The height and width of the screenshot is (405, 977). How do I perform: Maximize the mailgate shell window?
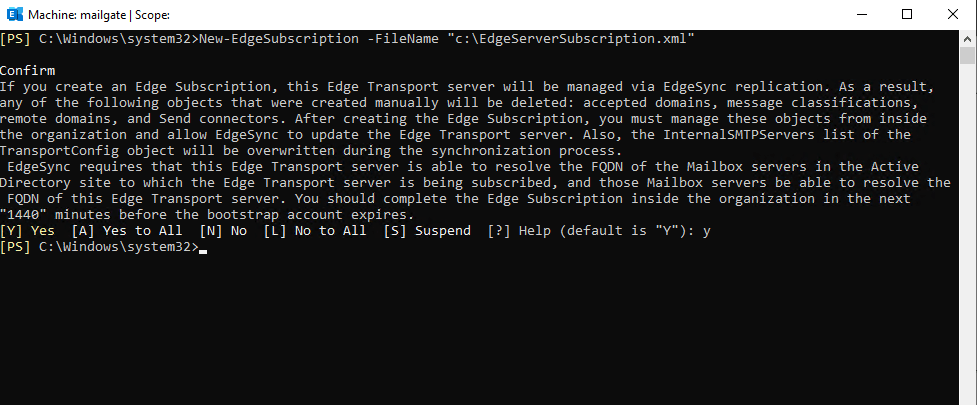(907, 14)
